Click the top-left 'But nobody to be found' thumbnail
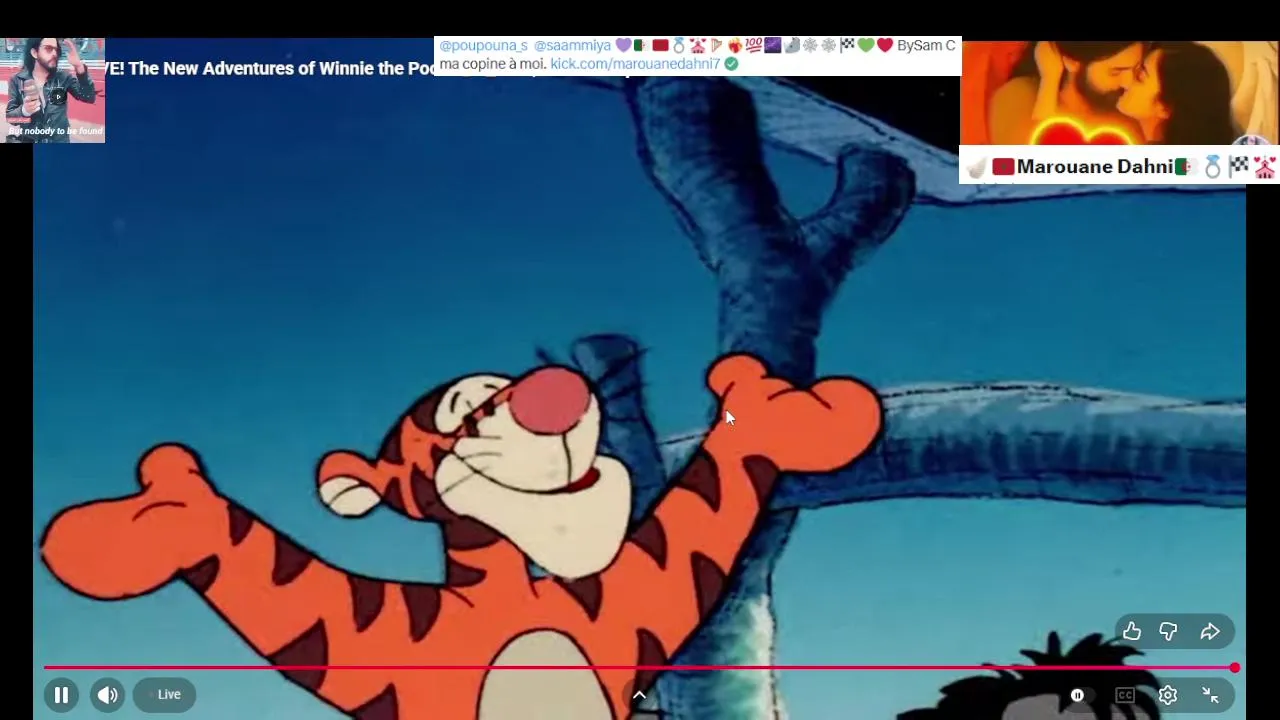 click(x=53, y=90)
